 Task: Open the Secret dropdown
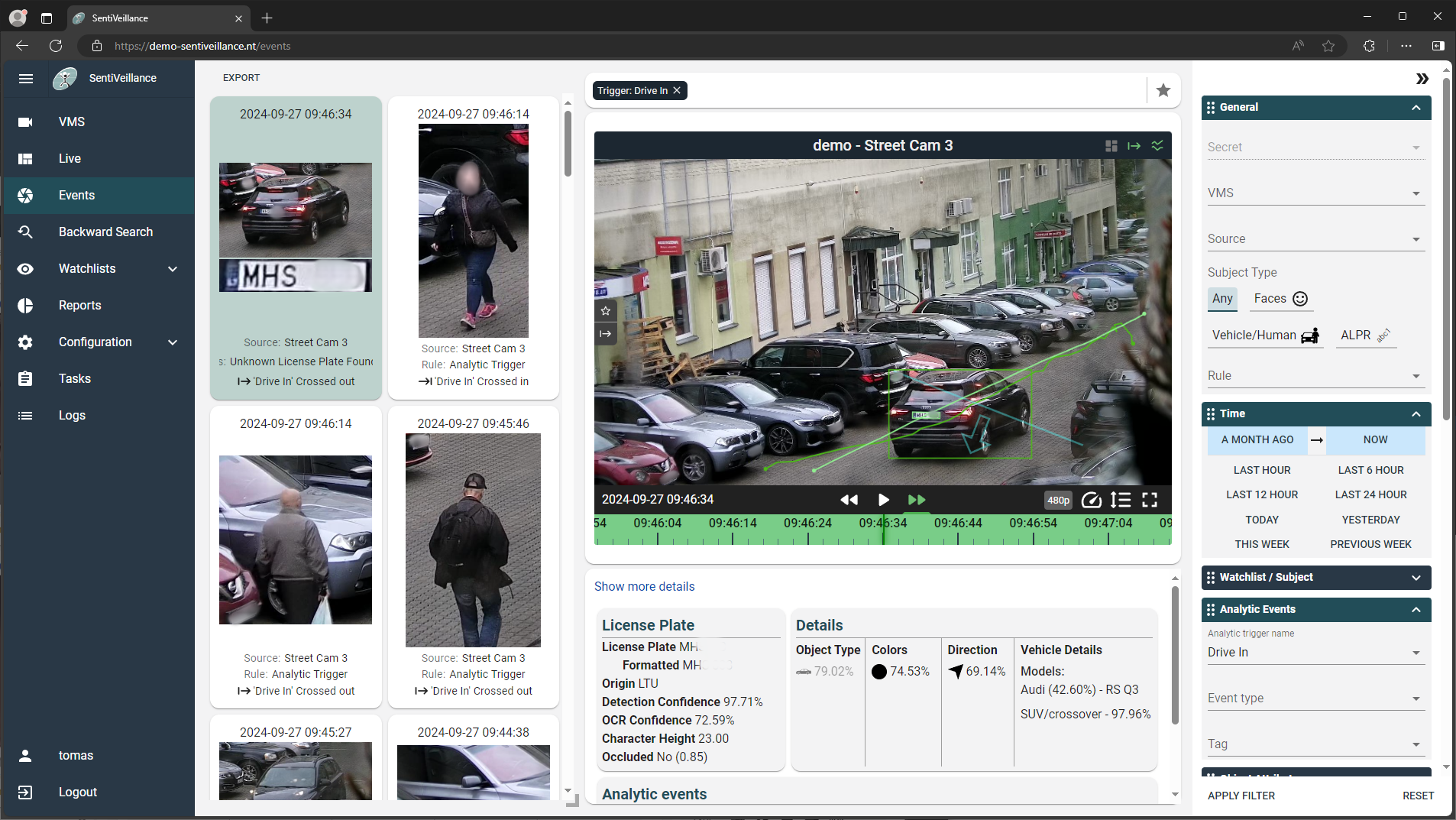pyautogui.click(x=1315, y=147)
